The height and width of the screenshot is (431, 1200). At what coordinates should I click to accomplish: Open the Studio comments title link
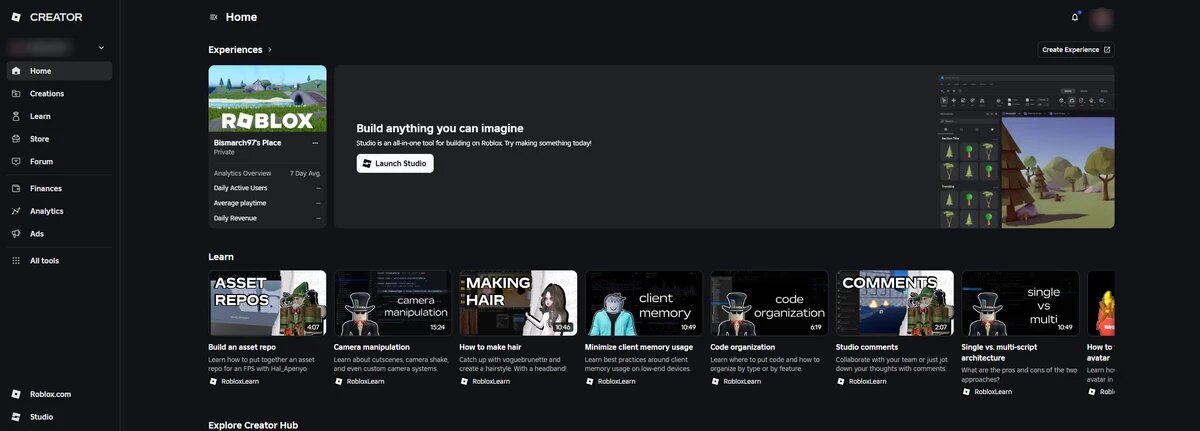(x=867, y=347)
